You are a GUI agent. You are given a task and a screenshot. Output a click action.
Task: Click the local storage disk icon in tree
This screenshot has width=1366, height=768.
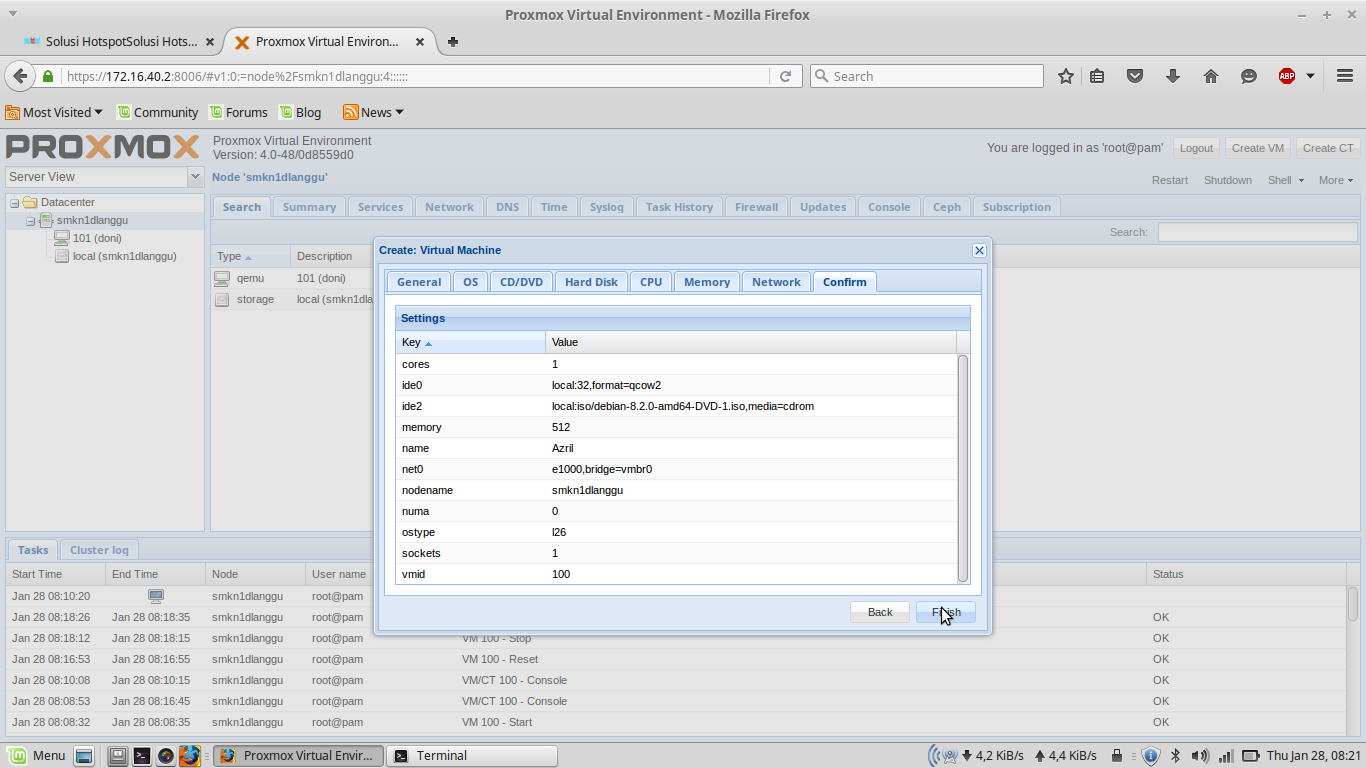62,256
